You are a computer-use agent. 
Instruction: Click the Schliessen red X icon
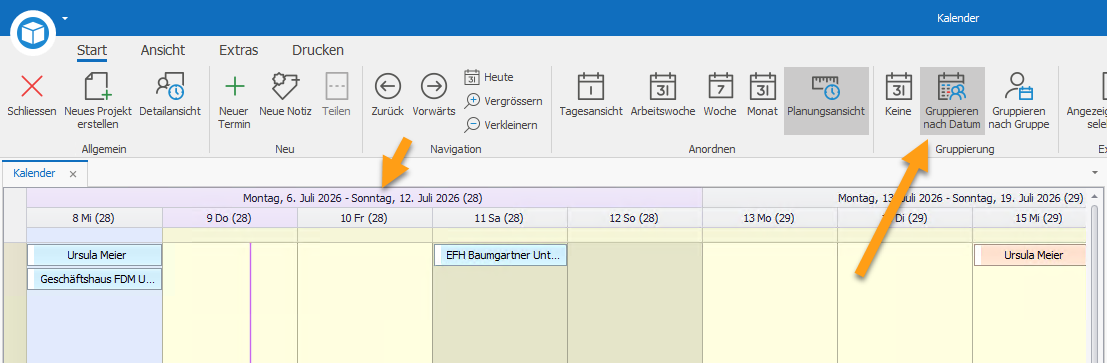[32, 86]
